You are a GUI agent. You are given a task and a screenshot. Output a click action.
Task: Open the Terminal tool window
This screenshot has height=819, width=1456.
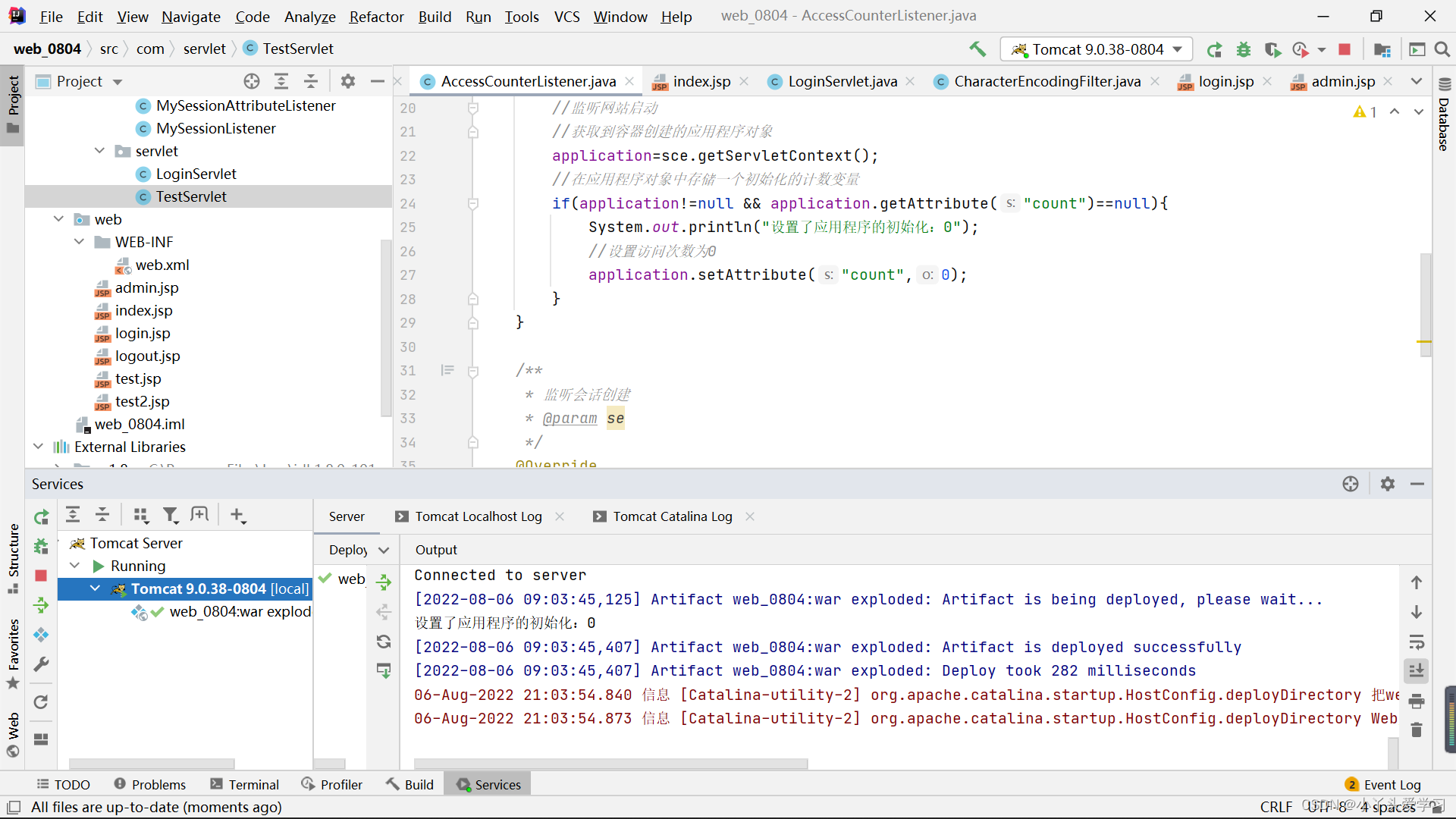pos(245,785)
